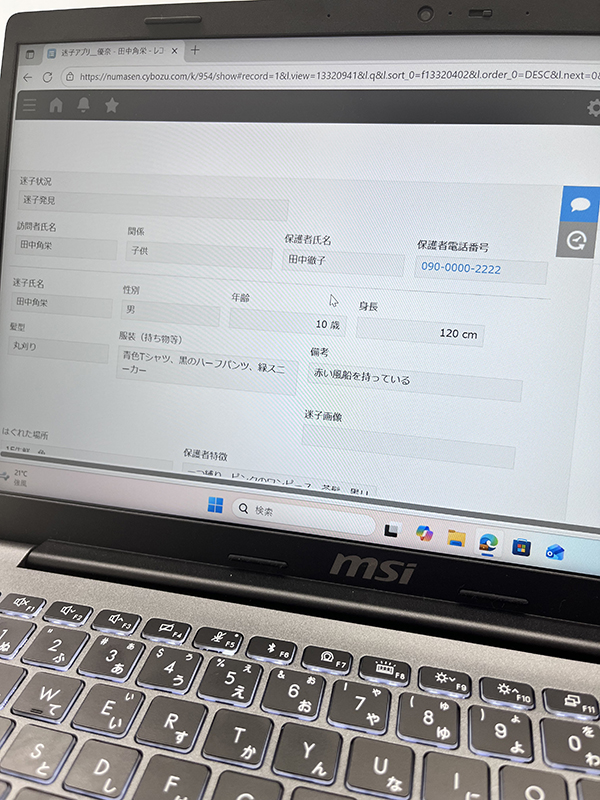
Task: Open the notifications bell
Action: (83, 104)
